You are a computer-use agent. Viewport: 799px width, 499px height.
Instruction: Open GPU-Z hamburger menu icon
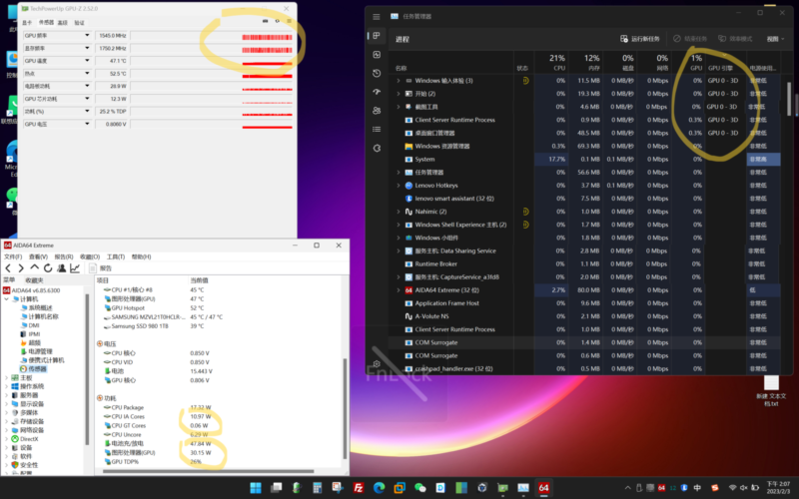290,21
